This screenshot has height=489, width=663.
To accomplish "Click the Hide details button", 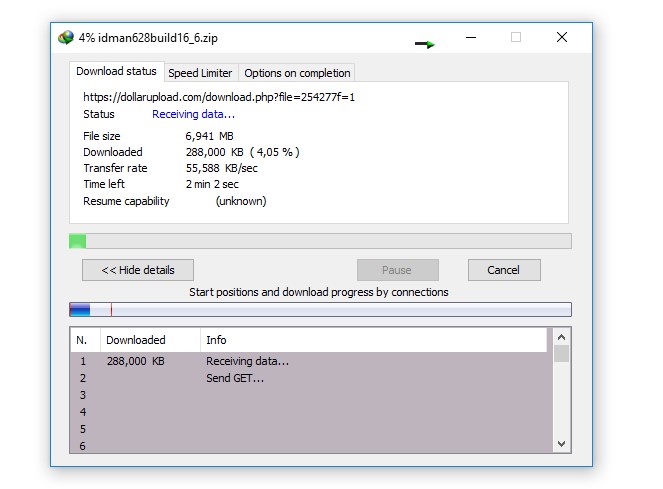I will pos(138,270).
